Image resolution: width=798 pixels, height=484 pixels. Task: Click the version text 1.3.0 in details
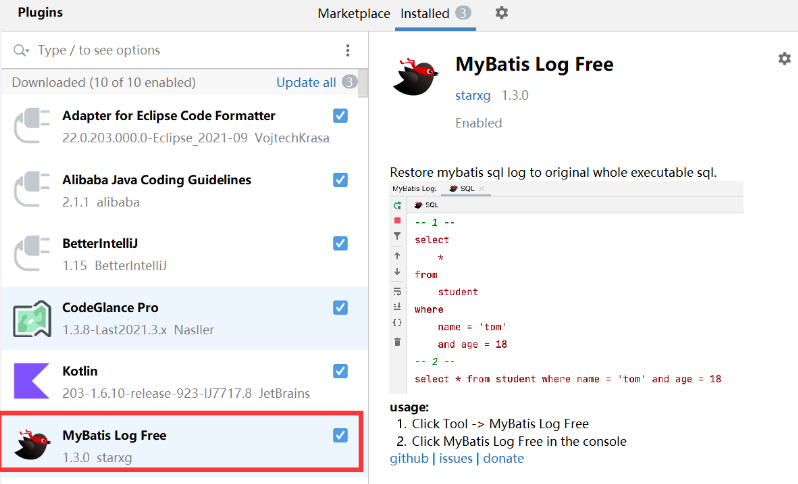click(x=515, y=96)
